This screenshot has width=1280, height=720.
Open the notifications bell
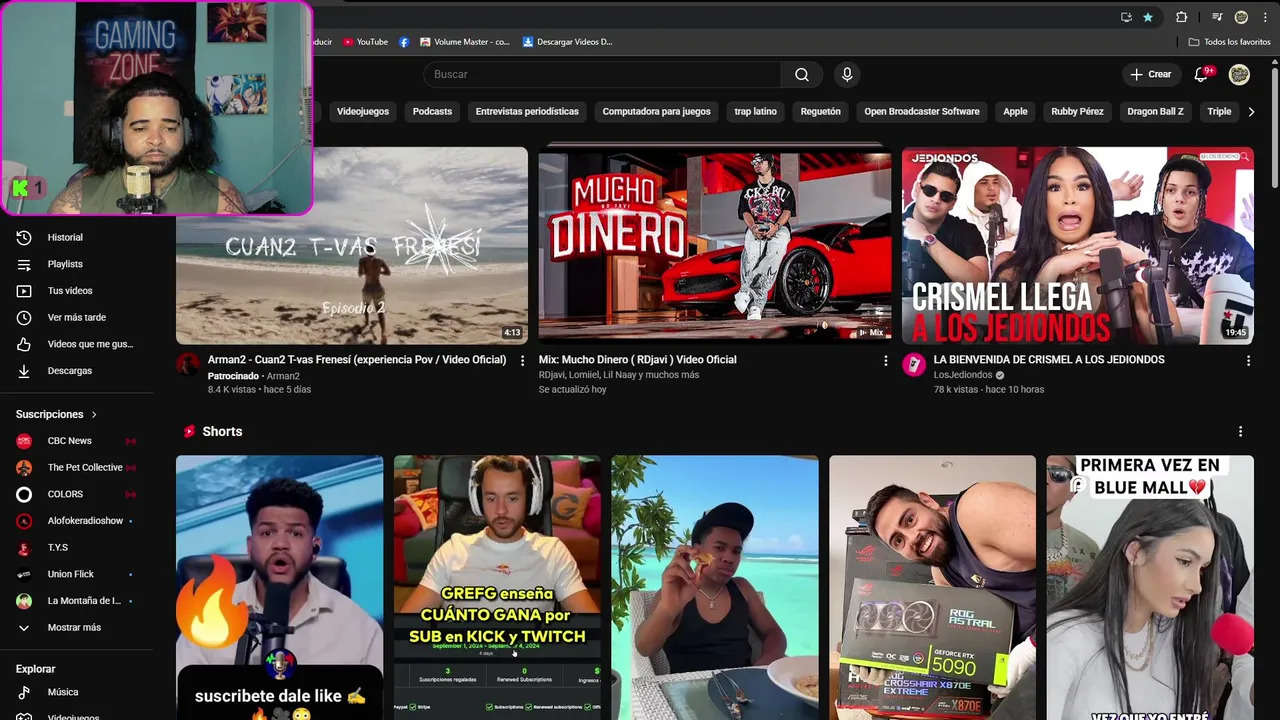click(1202, 74)
